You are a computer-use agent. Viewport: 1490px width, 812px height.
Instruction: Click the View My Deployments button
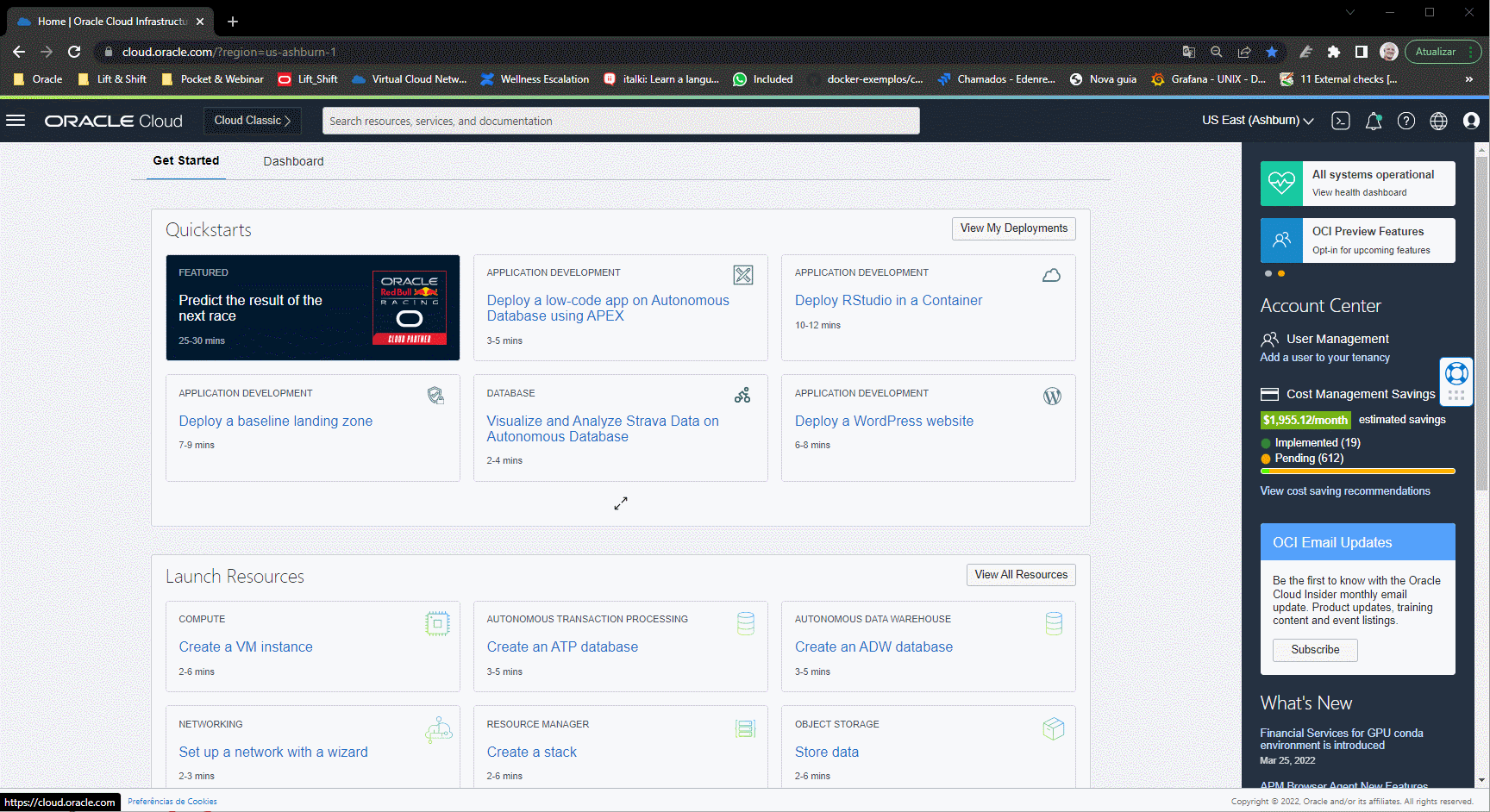click(x=1013, y=228)
